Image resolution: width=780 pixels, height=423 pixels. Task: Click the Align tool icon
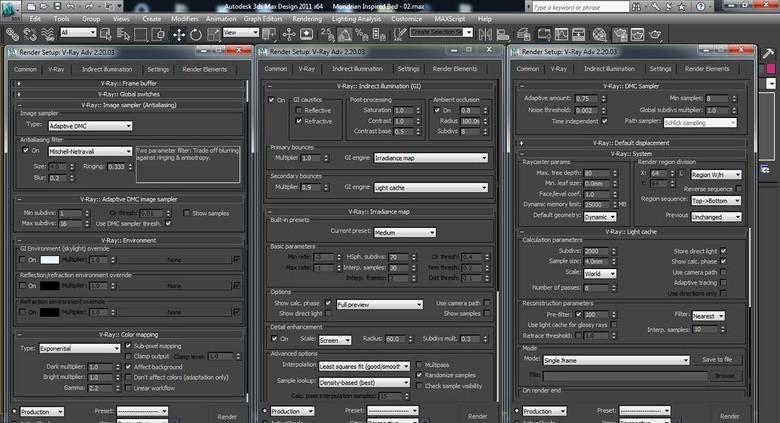(503, 34)
